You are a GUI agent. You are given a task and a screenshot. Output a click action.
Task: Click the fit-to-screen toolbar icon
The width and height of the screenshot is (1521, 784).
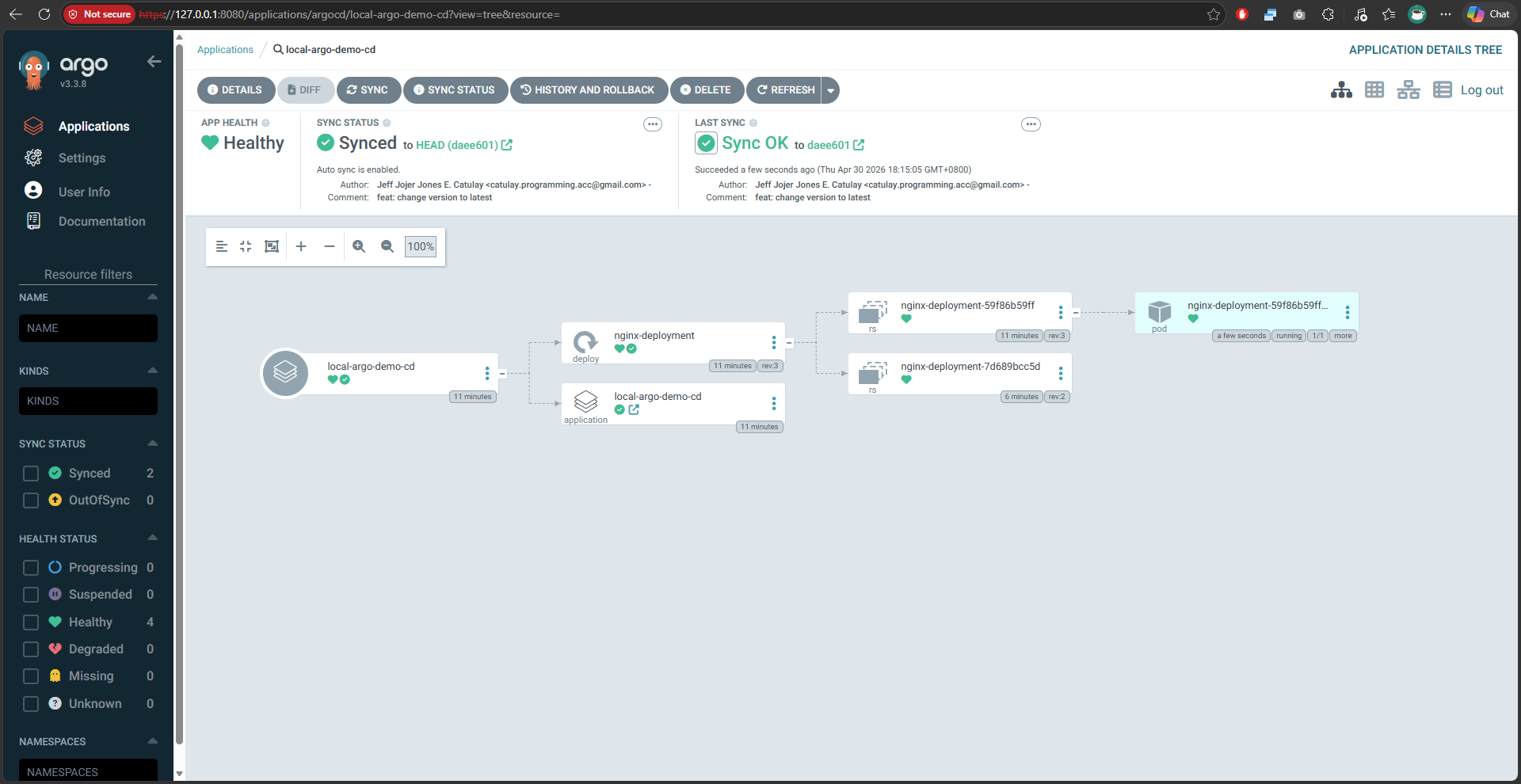pyautogui.click(x=272, y=246)
